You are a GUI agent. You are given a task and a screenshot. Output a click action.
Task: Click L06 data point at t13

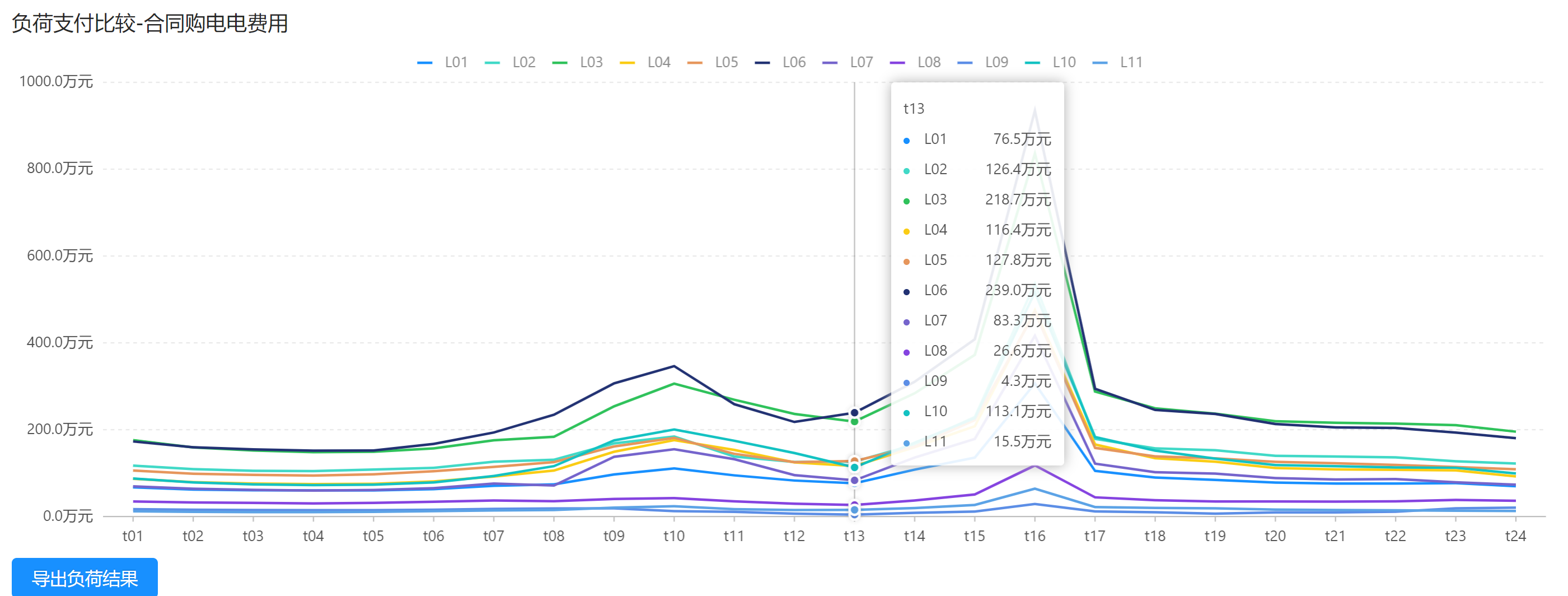[855, 413]
